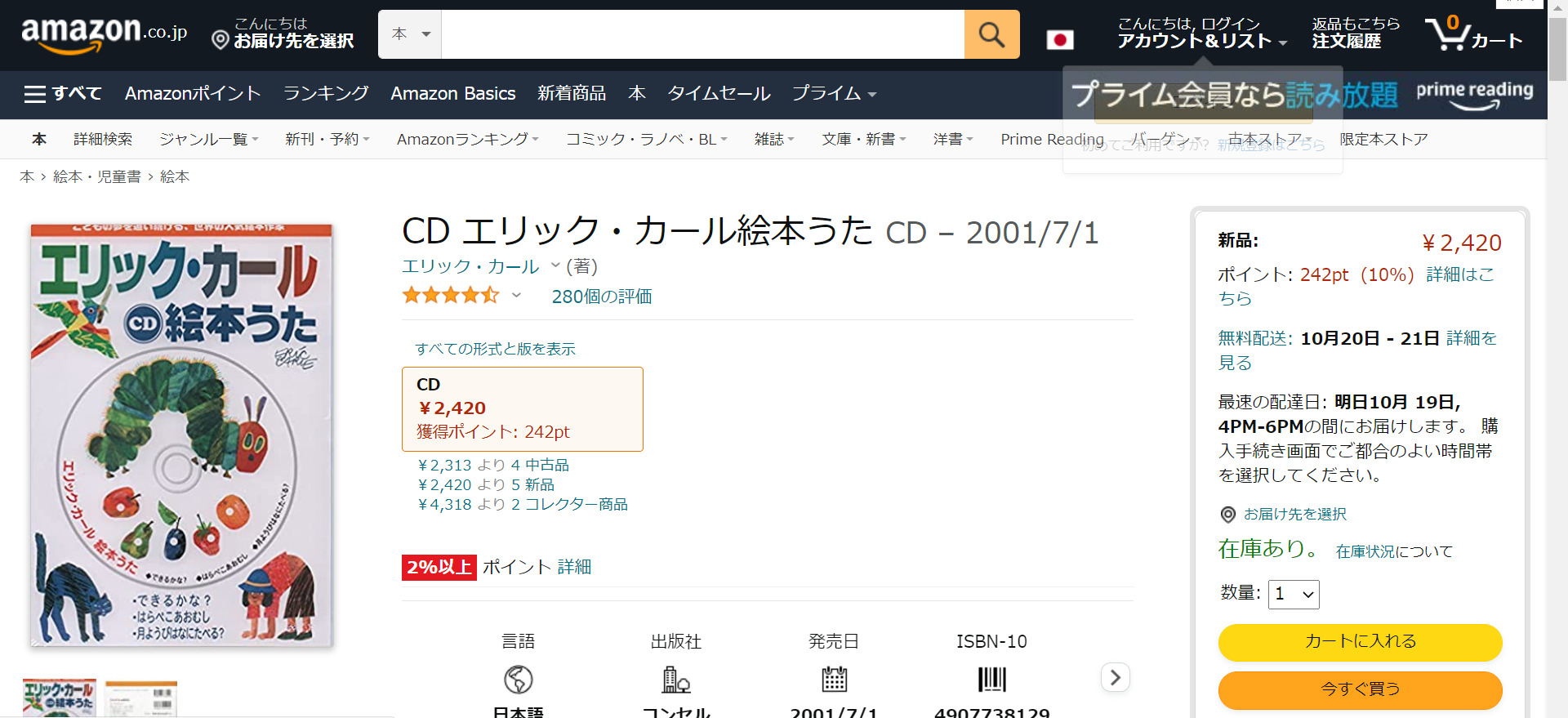
Task: Open the 数量 quantity selector
Action: pos(1294,594)
